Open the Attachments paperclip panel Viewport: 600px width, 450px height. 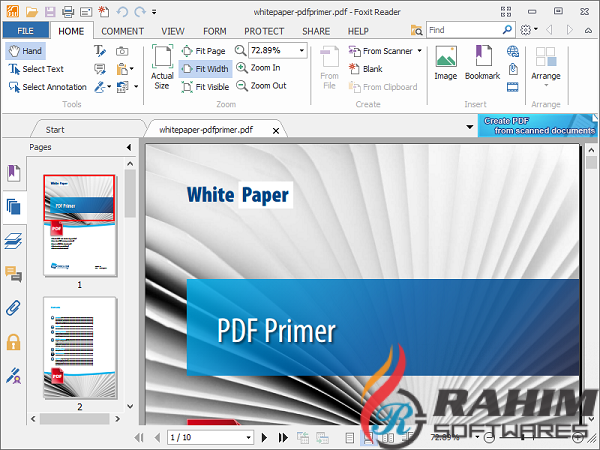13,308
